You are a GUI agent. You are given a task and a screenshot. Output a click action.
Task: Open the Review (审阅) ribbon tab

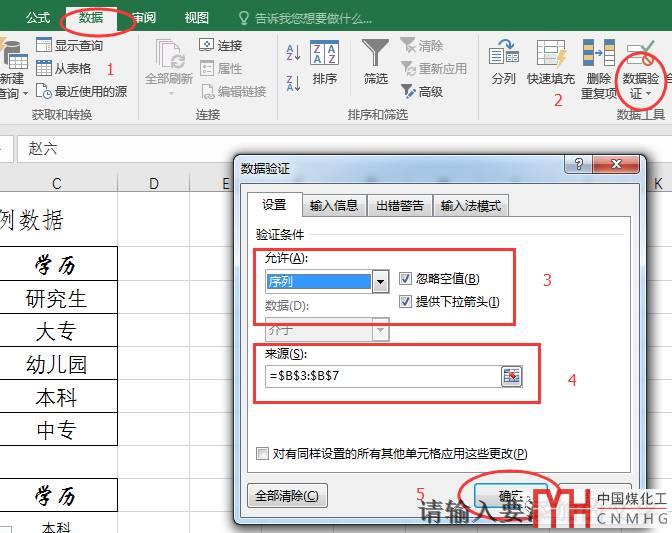[x=144, y=18]
